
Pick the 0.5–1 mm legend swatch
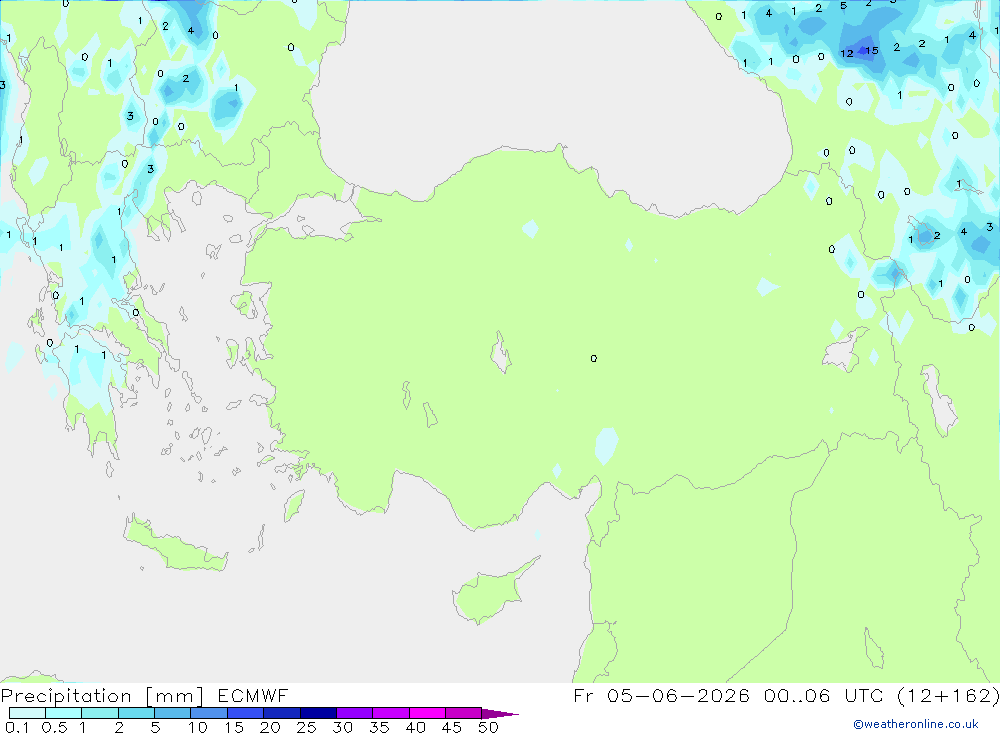click(64, 713)
